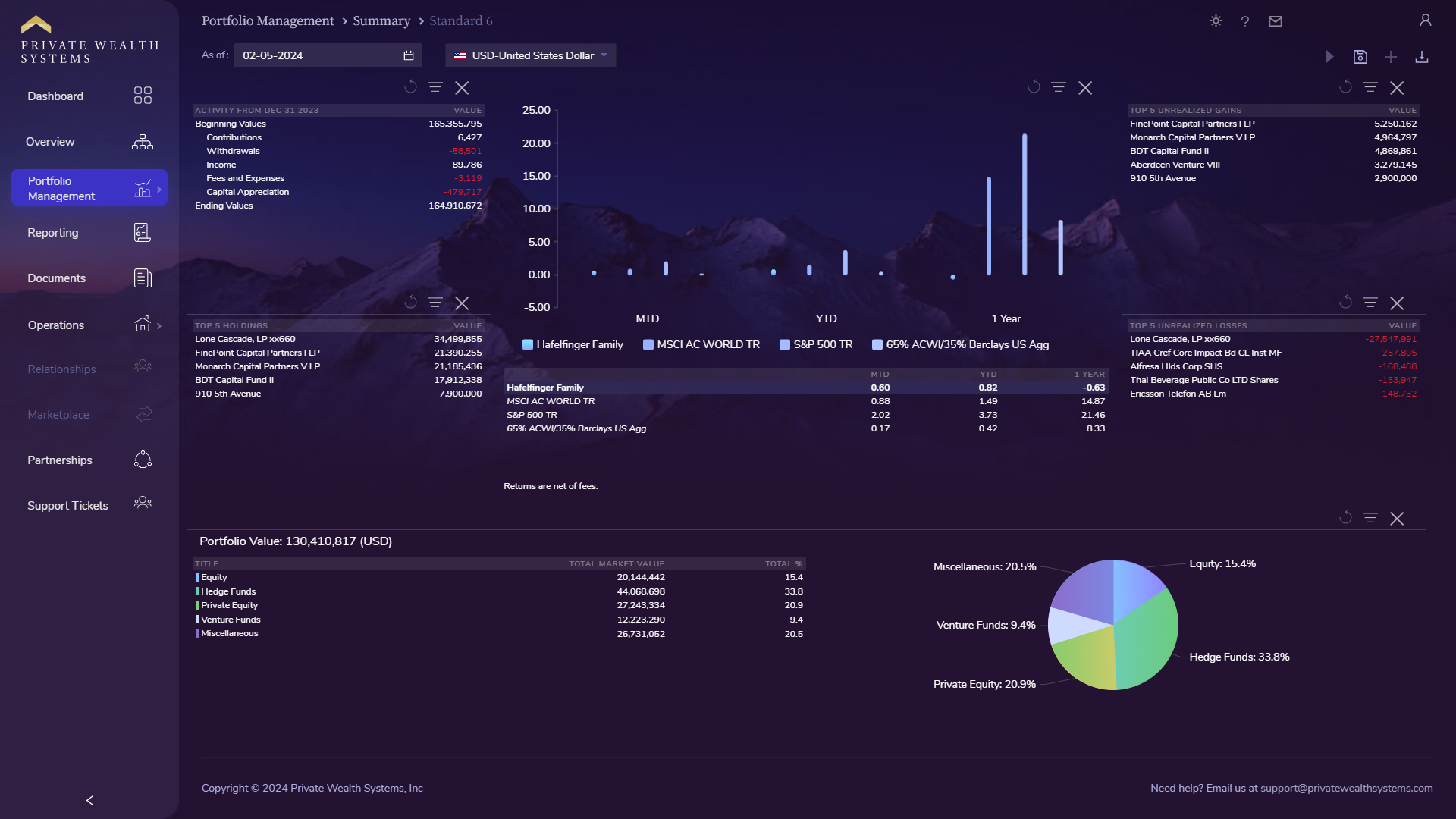Open the As of date calendar picker
1456x819 pixels.
coord(407,55)
